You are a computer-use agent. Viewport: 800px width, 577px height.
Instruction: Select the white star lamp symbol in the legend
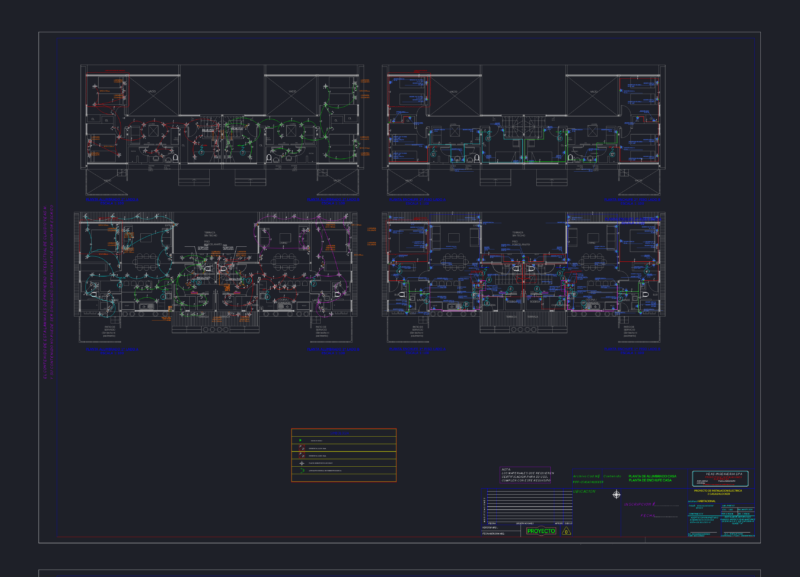point(302,463)
